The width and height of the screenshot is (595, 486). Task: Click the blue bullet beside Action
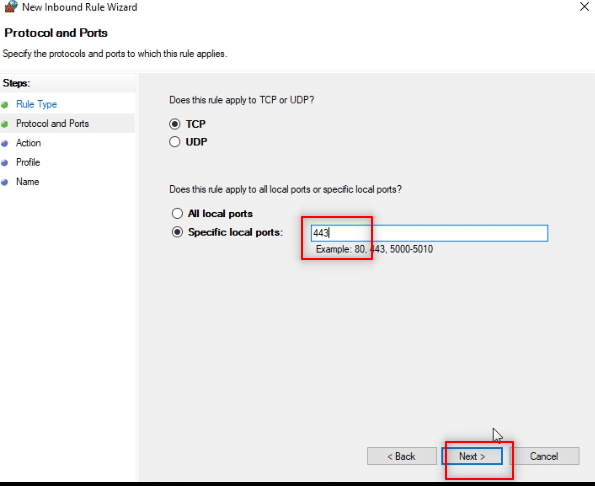5,143
